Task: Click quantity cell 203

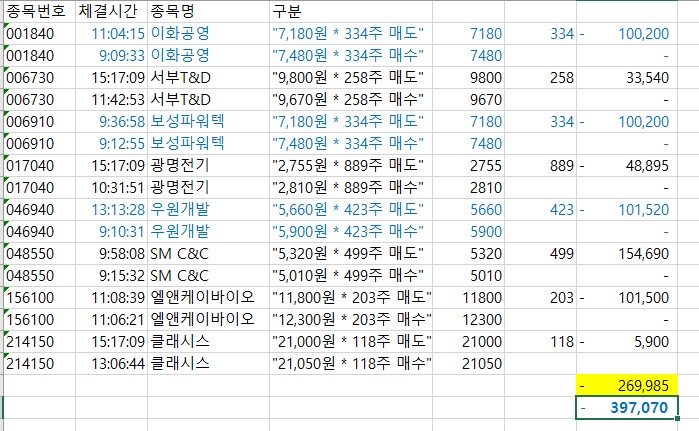Action: click(x=541, y=298)
